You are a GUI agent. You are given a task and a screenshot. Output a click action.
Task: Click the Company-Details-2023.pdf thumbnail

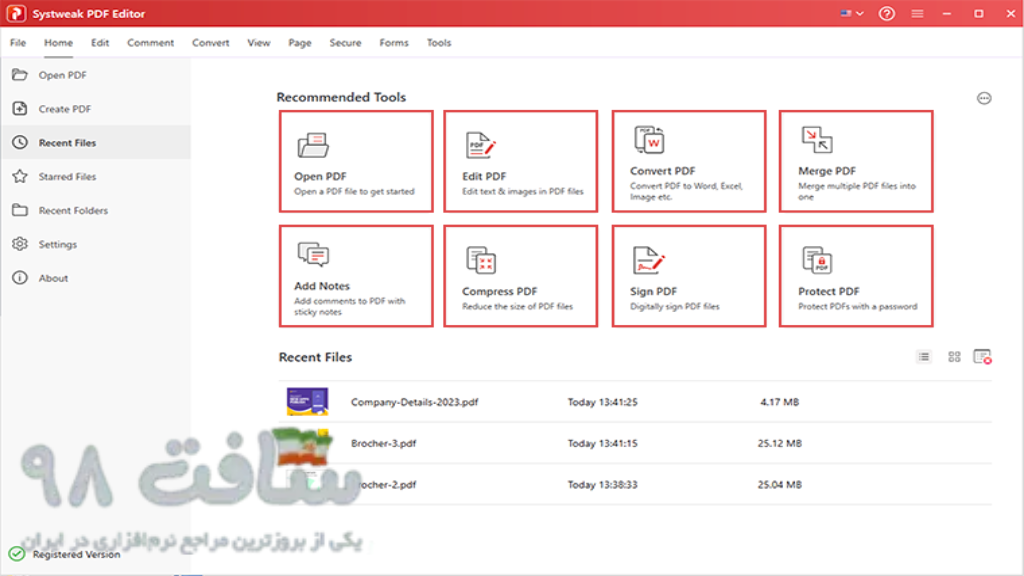307,402
